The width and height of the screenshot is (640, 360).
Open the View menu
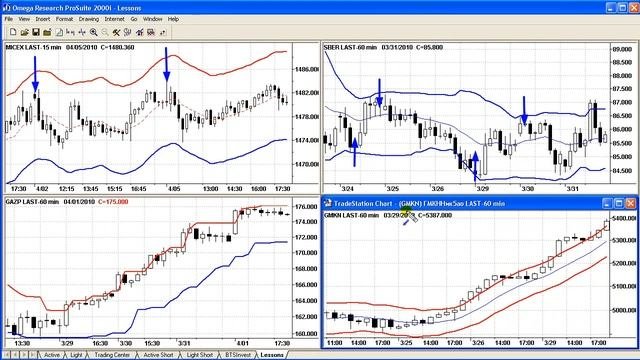[24, 19]
